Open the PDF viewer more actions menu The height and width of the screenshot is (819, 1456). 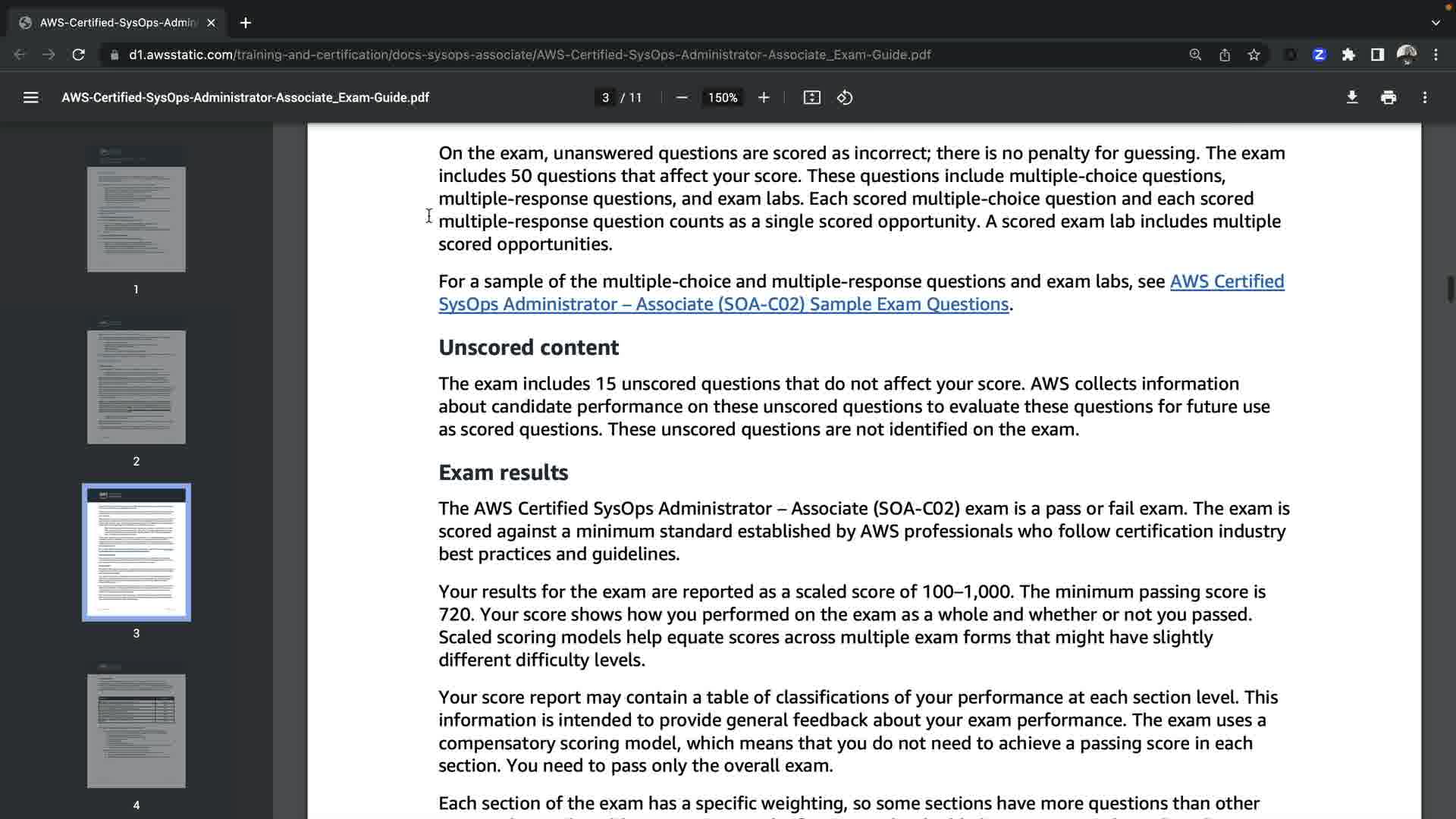[1425, 98]
